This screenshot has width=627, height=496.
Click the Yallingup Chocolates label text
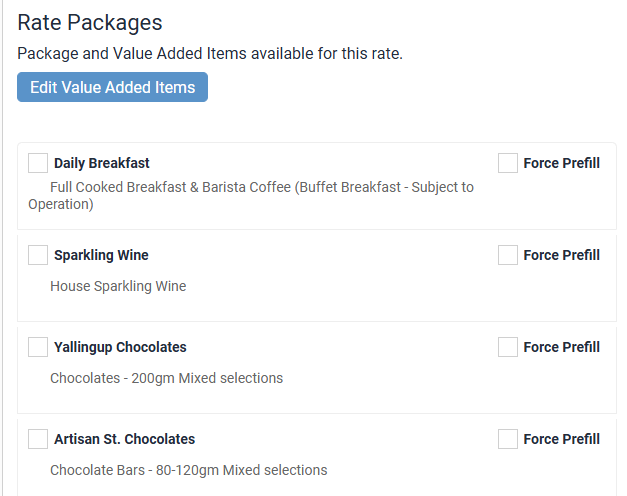click(120, 347)
